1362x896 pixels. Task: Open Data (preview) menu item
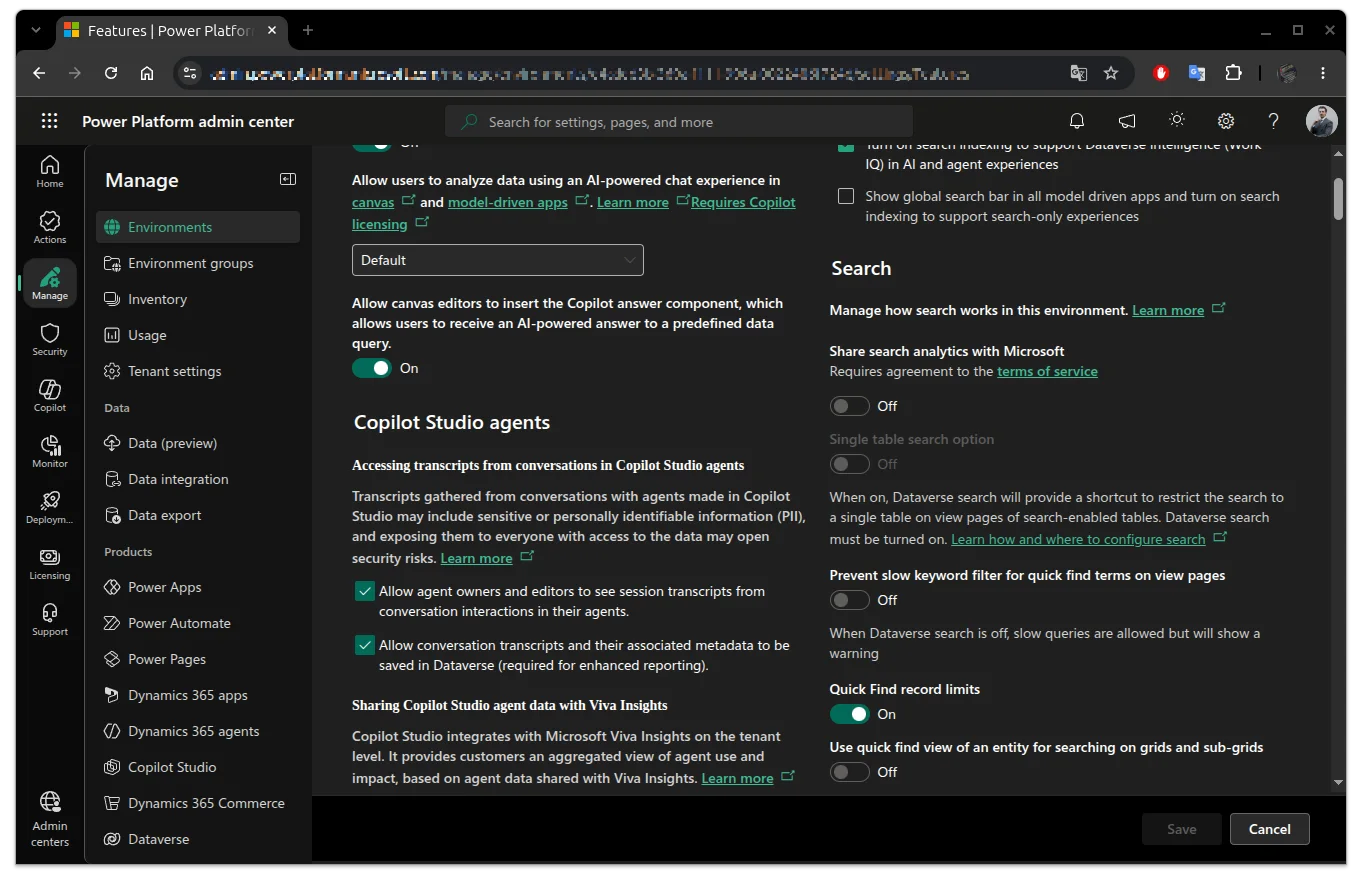[198, 443]
